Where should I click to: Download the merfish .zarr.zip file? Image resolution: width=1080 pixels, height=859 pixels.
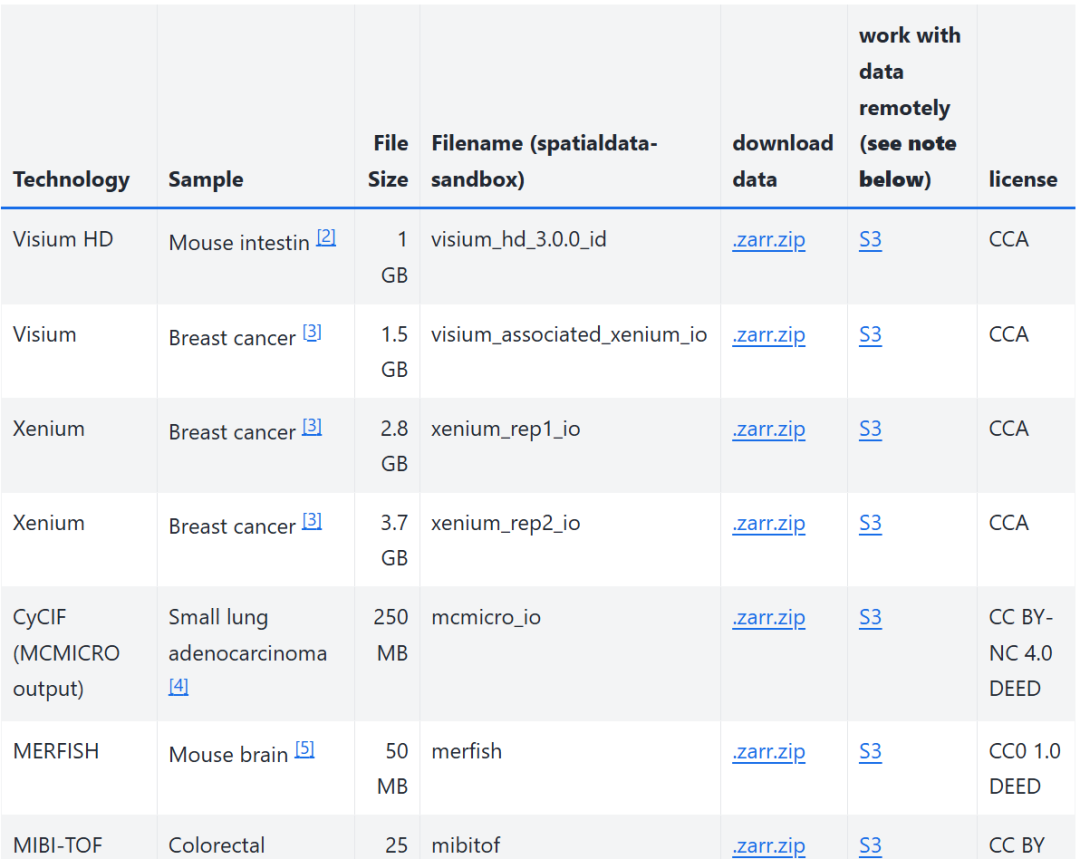pyautogui.click(x=768, y=751)
